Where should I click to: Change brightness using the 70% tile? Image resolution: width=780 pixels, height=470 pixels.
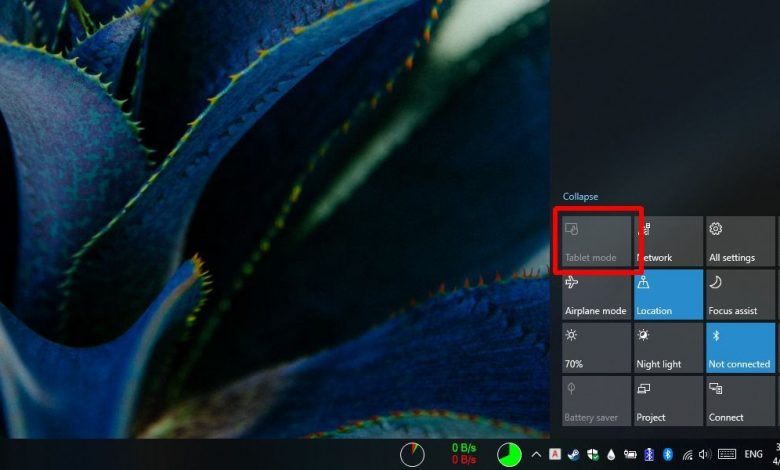(596, 348)
